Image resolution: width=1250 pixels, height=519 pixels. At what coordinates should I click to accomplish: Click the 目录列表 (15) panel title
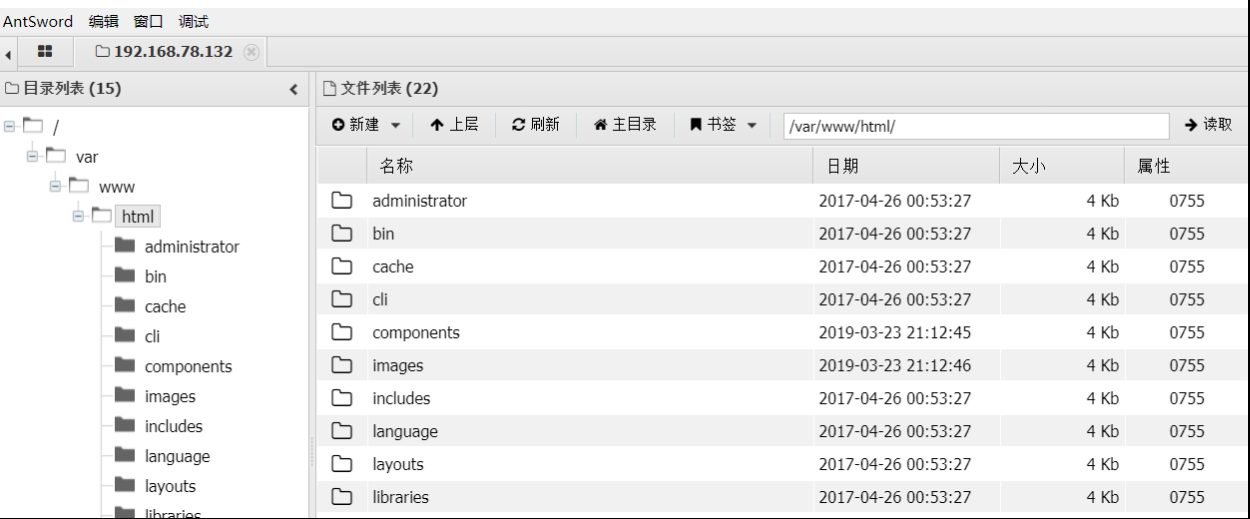click(x=64, y=89)
